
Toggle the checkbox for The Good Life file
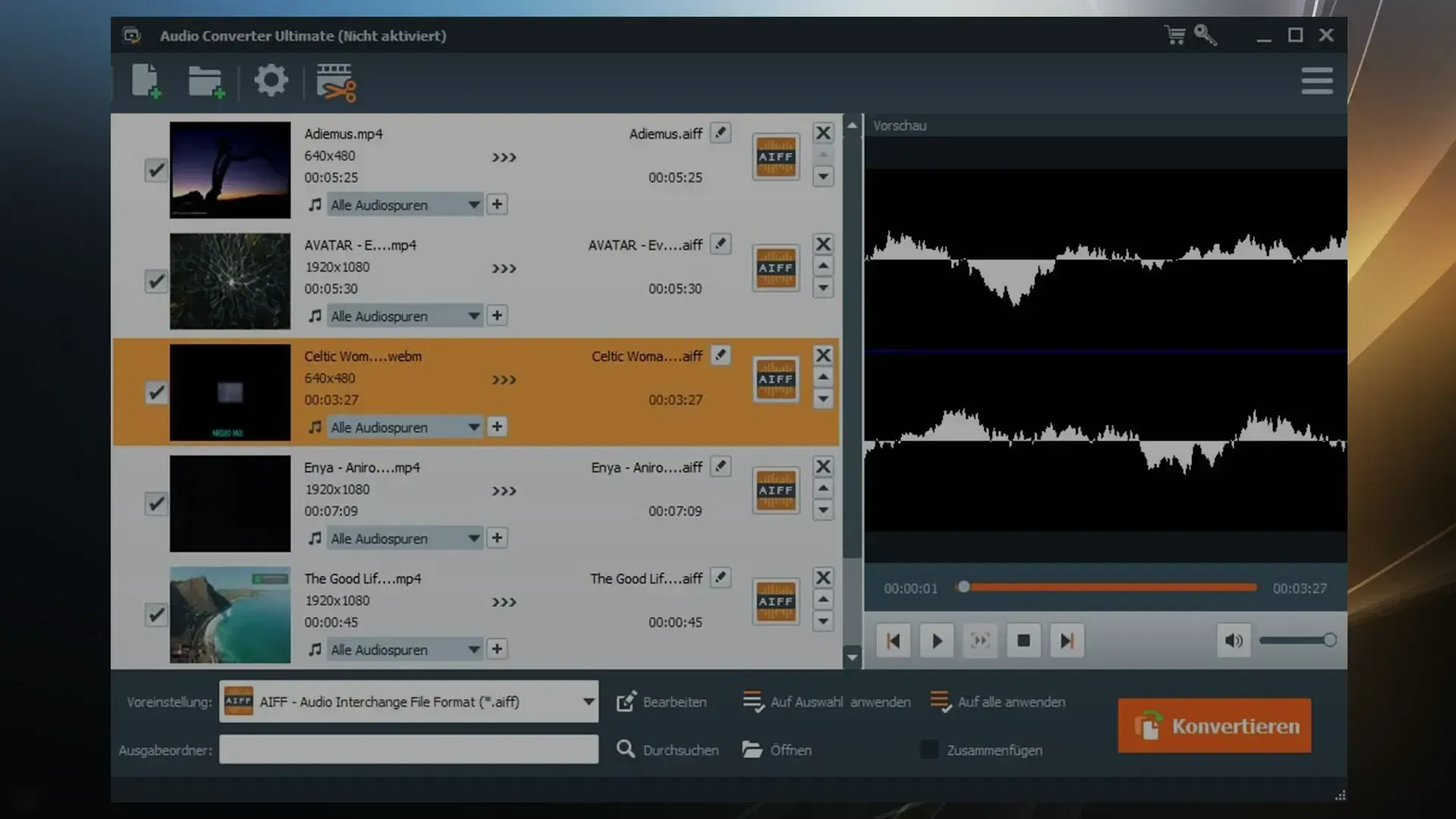[x=156, y=614]
